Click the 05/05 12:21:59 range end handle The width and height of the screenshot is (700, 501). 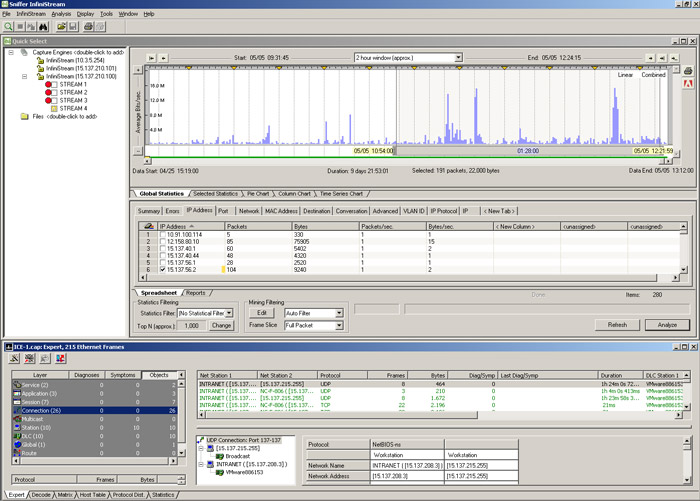coord(653,151)
